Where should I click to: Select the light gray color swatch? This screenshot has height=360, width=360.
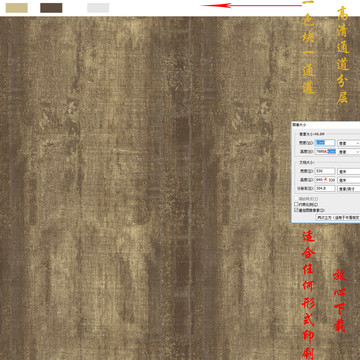tap(98, 8)
